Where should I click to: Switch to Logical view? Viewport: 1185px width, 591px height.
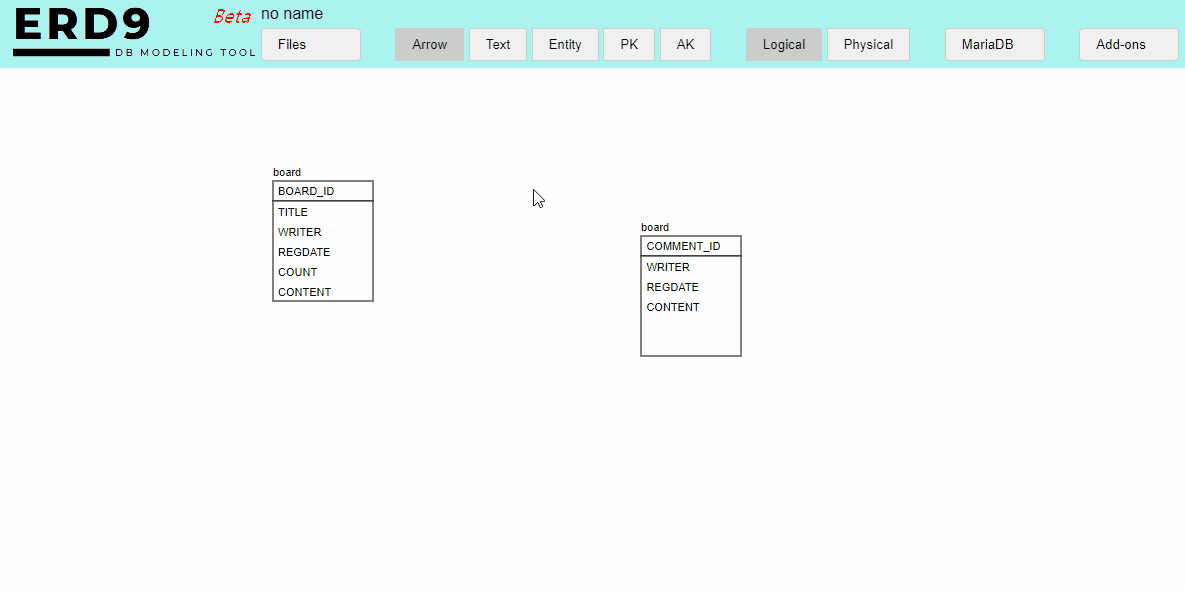click(x=783, y=45)
